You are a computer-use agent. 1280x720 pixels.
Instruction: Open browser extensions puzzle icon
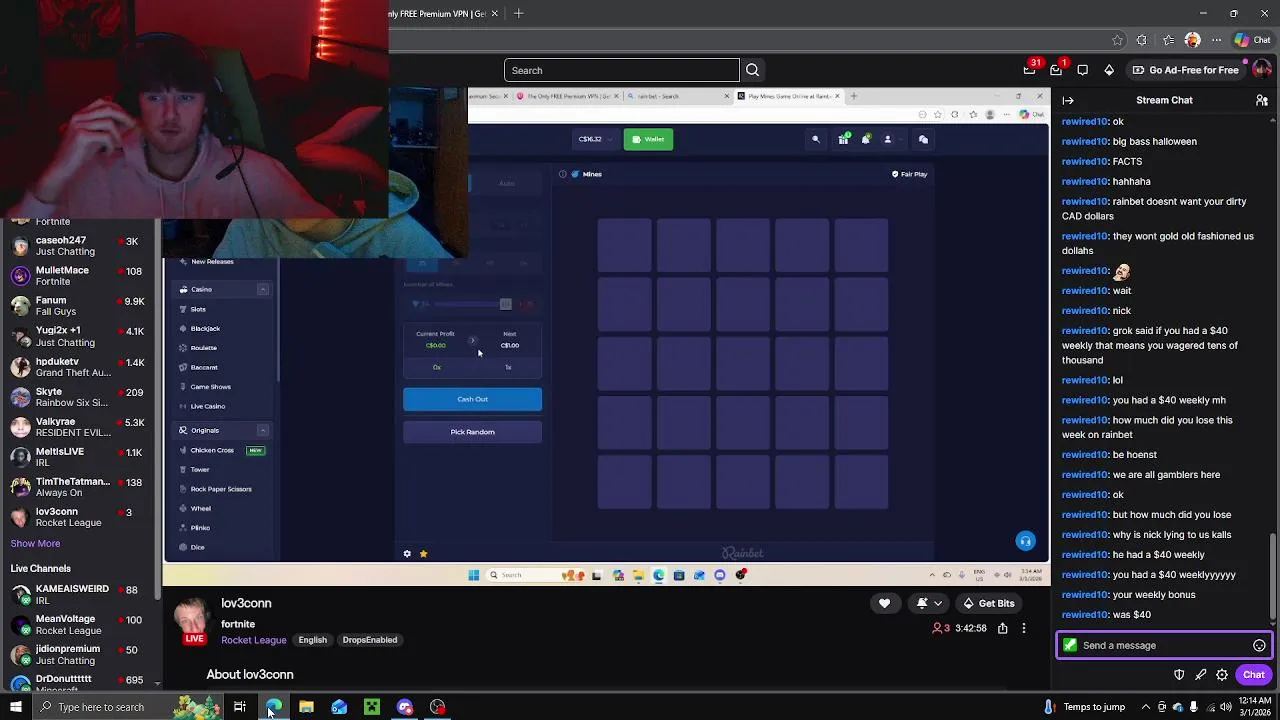[x=1142, y=40]
